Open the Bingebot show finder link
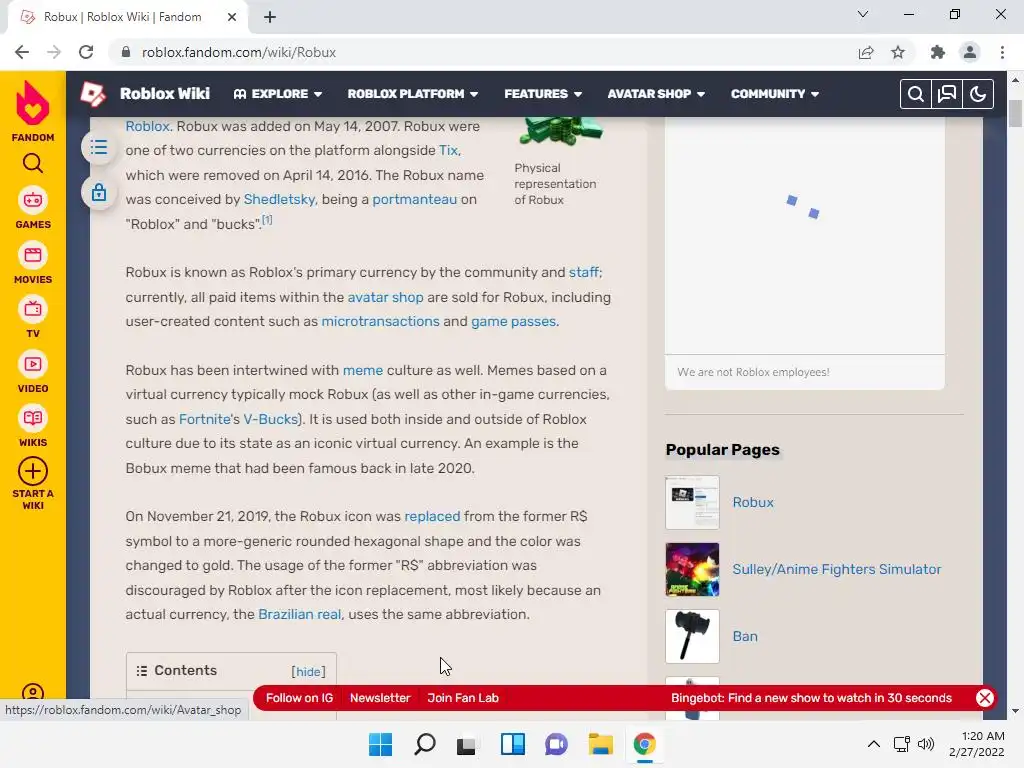The image size is (1024, 768). 811,698
